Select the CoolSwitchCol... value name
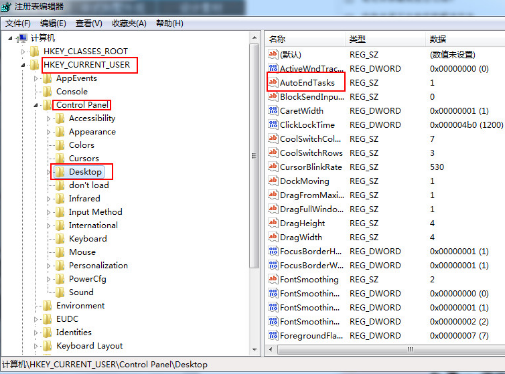Viewport: 505px width, 374px height. click(x=310, y=139)
